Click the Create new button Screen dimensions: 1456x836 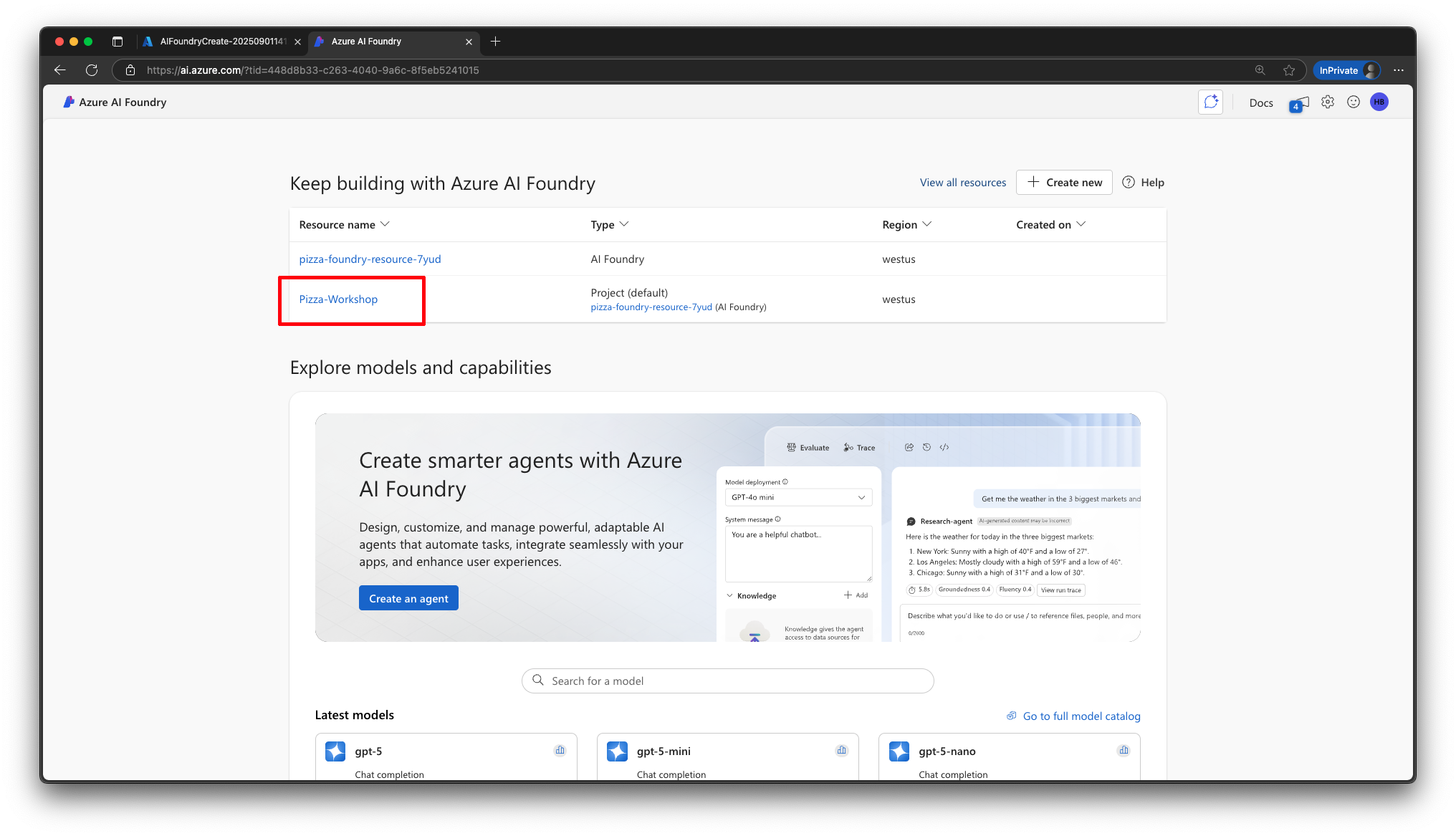(x=1064, y=183)
